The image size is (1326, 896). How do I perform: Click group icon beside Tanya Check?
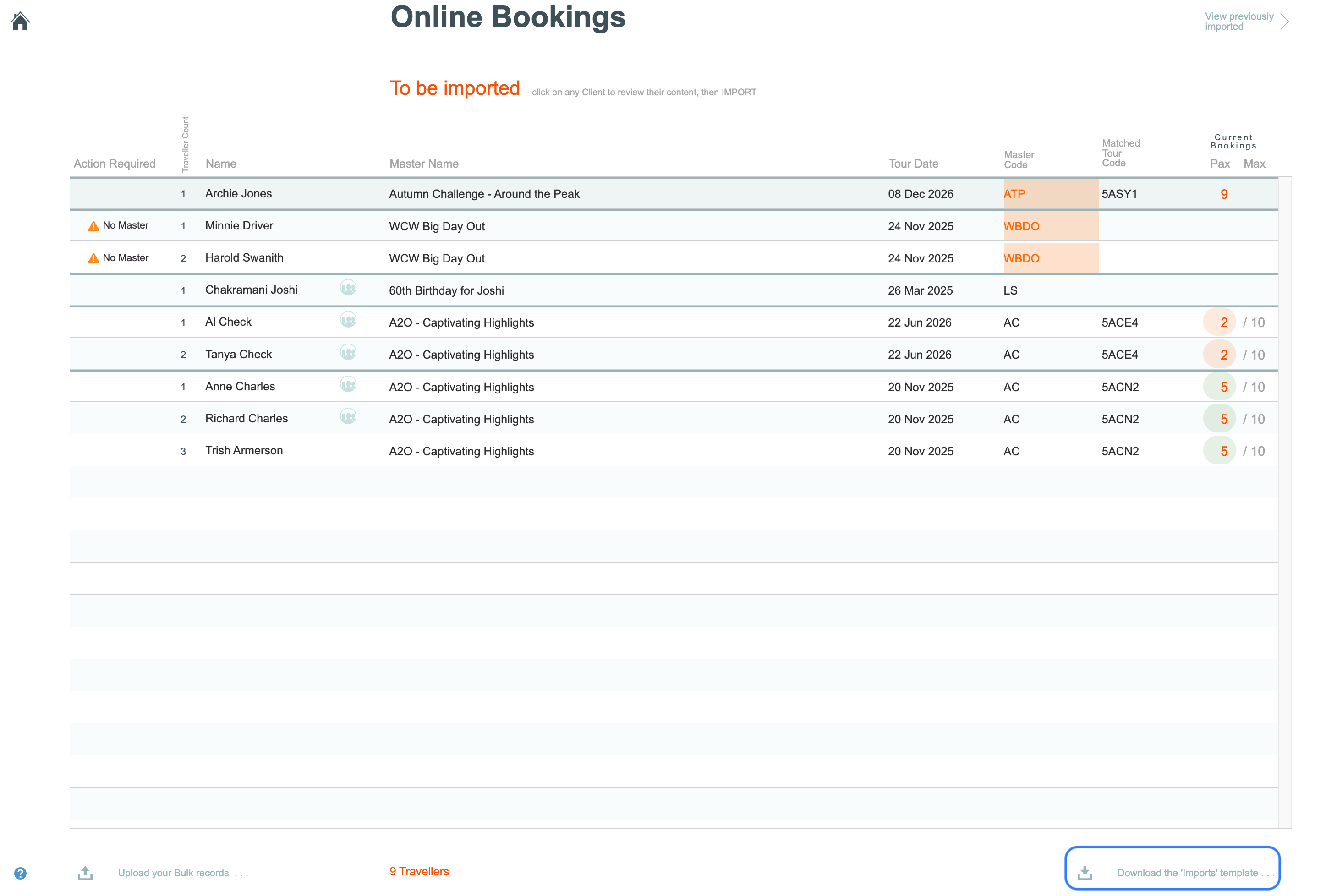[348, 352]
